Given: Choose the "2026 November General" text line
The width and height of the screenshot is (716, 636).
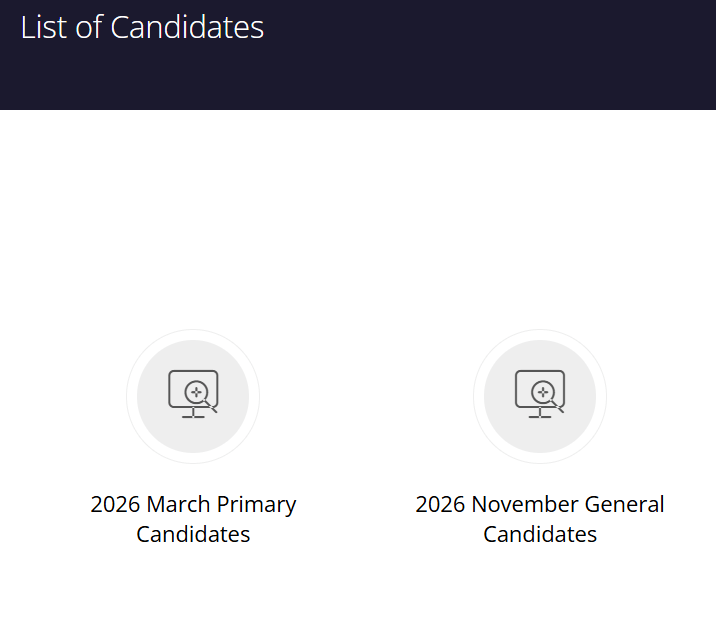Looking at the screenshot, I should [x=540, y=504].
